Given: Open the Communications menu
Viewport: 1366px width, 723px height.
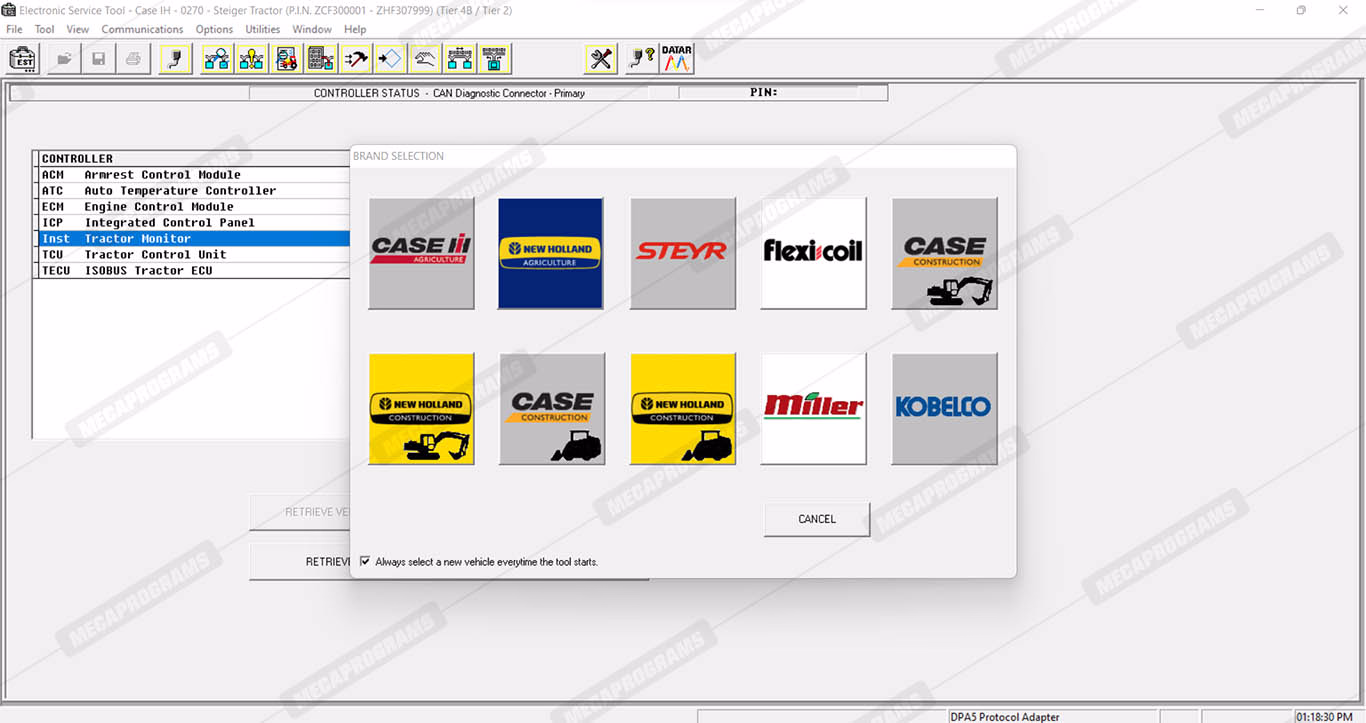Looking at the screenshot, I should 142,29.
